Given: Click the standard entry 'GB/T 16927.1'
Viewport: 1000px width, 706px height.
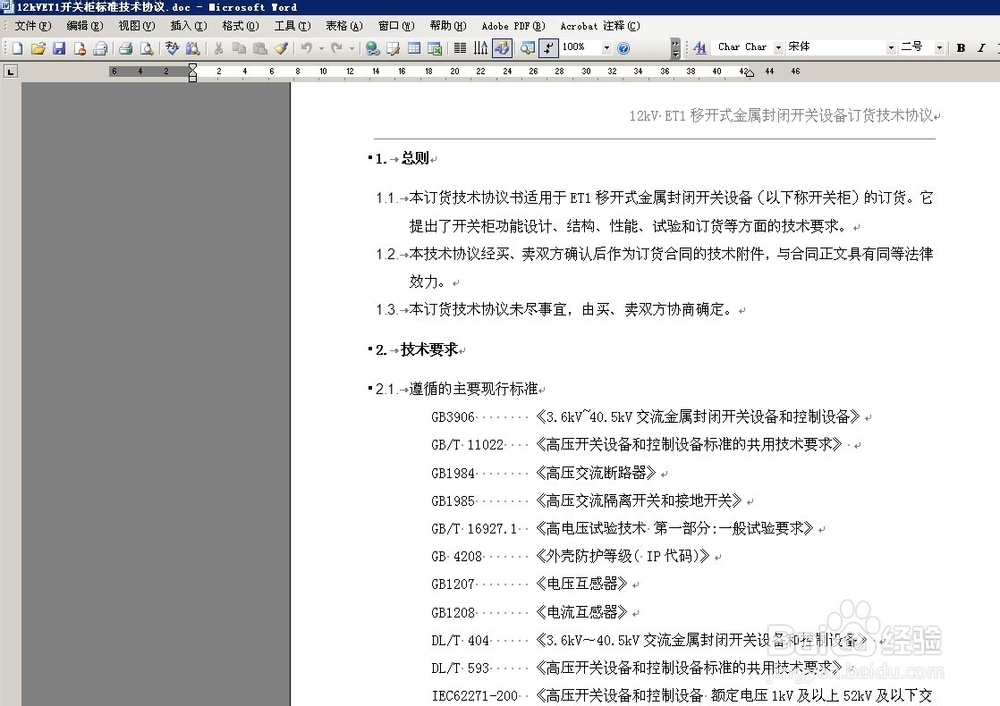Looking at the screenshot, I should [474, 529].
